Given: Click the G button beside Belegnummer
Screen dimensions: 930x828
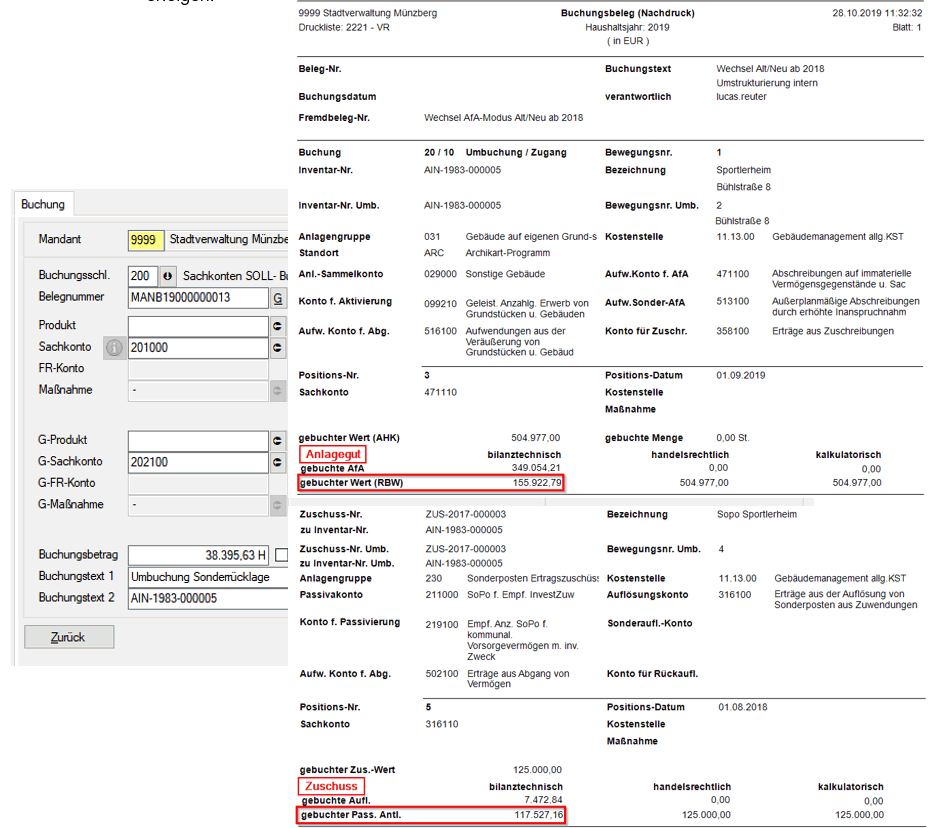Looking at the screenshot, I should (x=277, y=297).
